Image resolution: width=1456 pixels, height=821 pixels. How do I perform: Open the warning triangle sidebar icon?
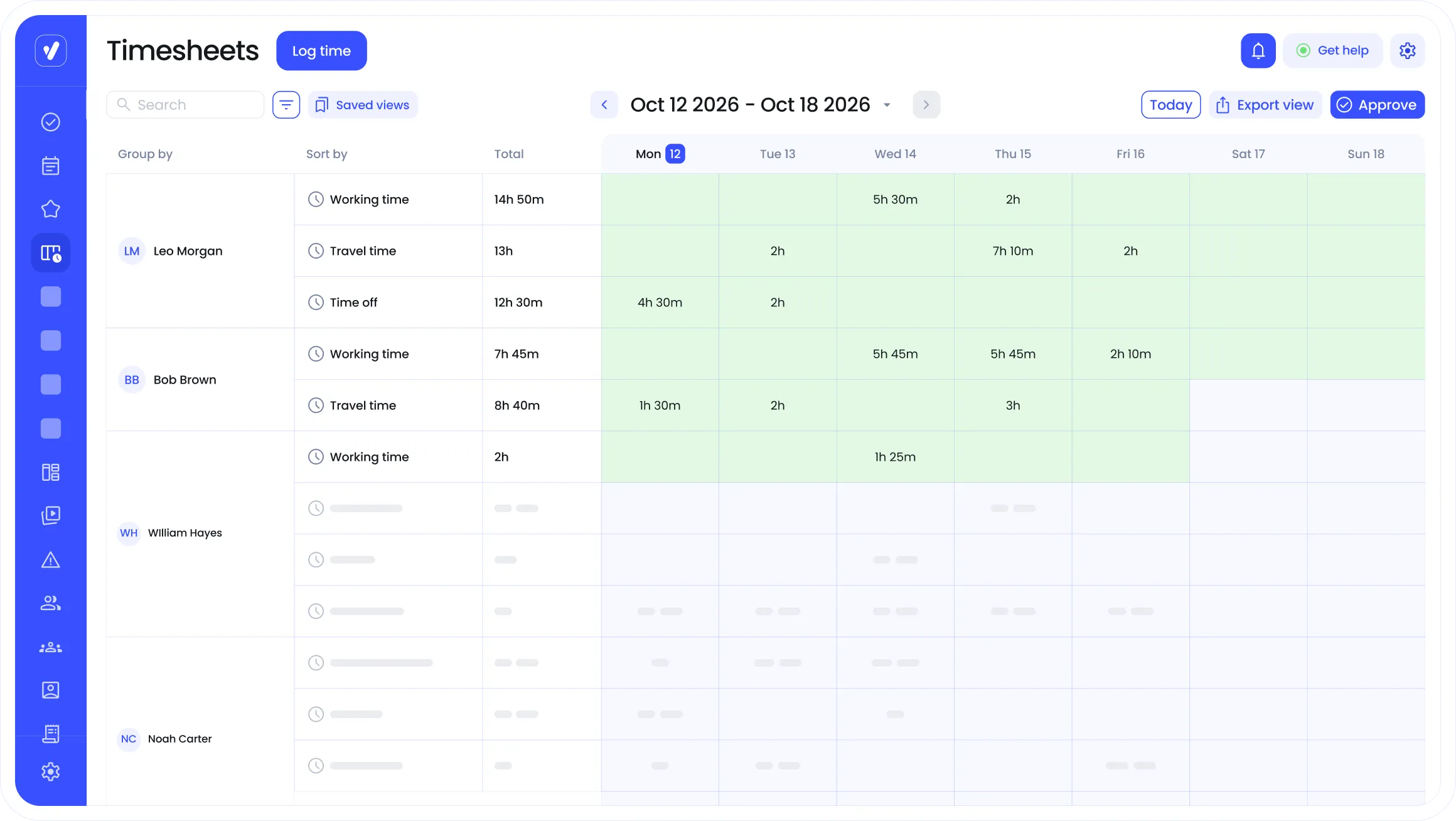[x=51, y=560]
